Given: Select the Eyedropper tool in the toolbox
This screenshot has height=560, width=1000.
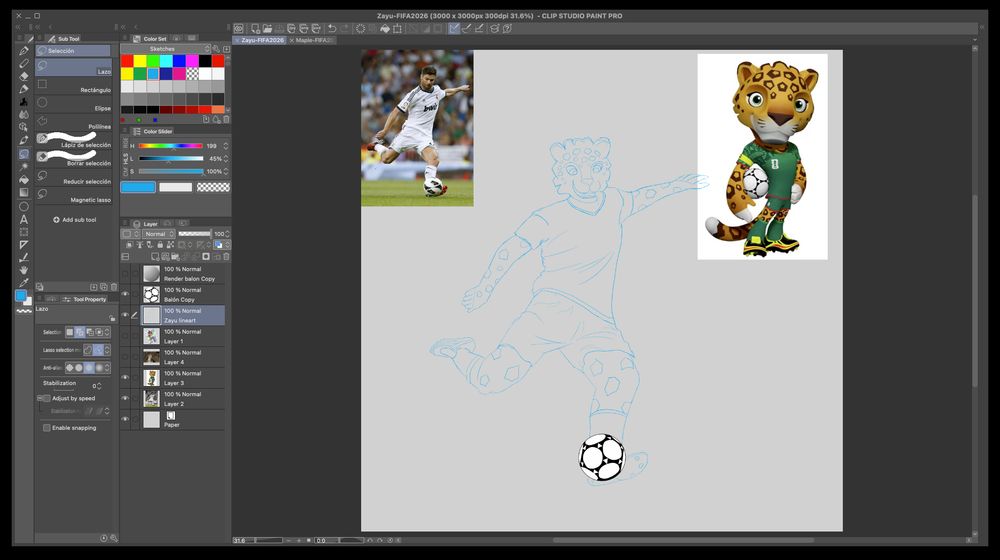Looking at the screenshot, I should coord(24,283).
